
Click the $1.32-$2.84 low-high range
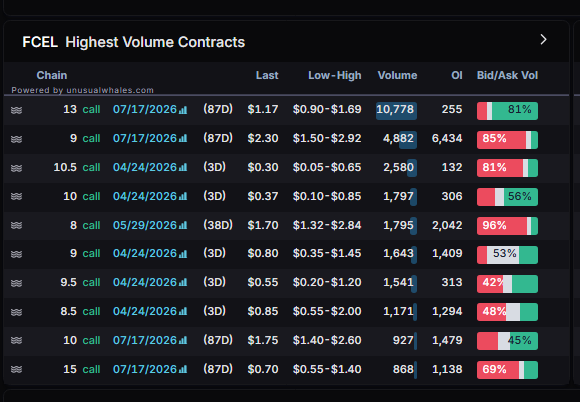[327, 225]
